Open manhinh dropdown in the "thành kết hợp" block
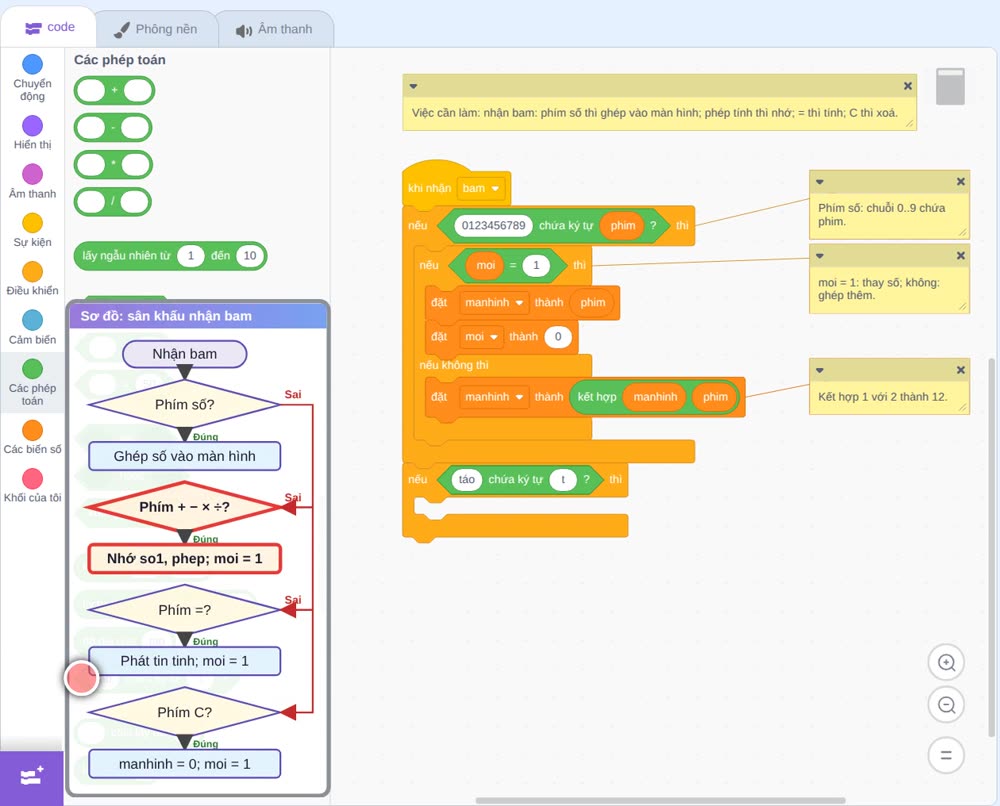The width and height of the screenshot is (1000, 806). click(x=494, y=397)
